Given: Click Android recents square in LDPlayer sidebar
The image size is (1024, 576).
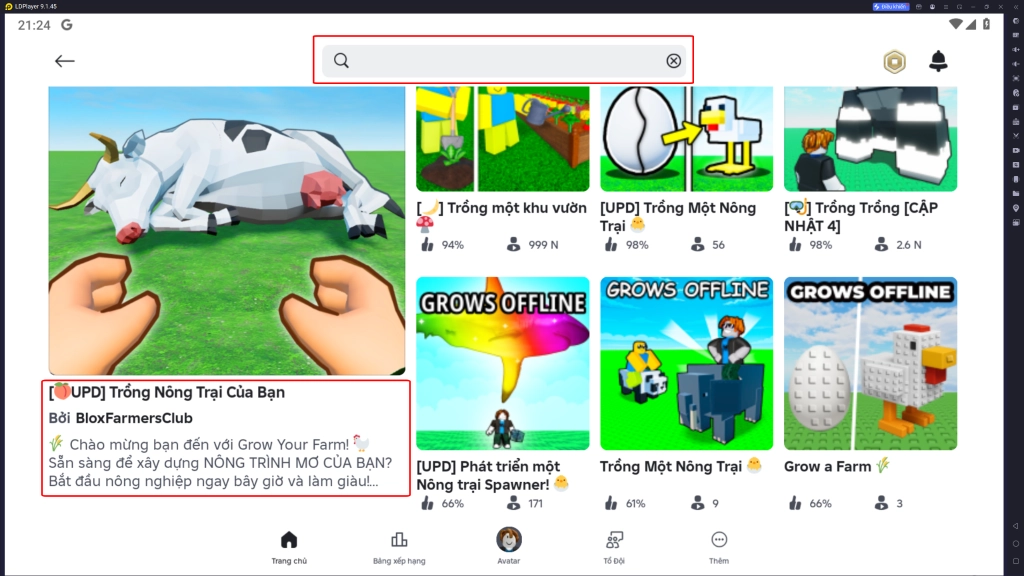Looking at the screenshot, I should tap(1016, 561).
